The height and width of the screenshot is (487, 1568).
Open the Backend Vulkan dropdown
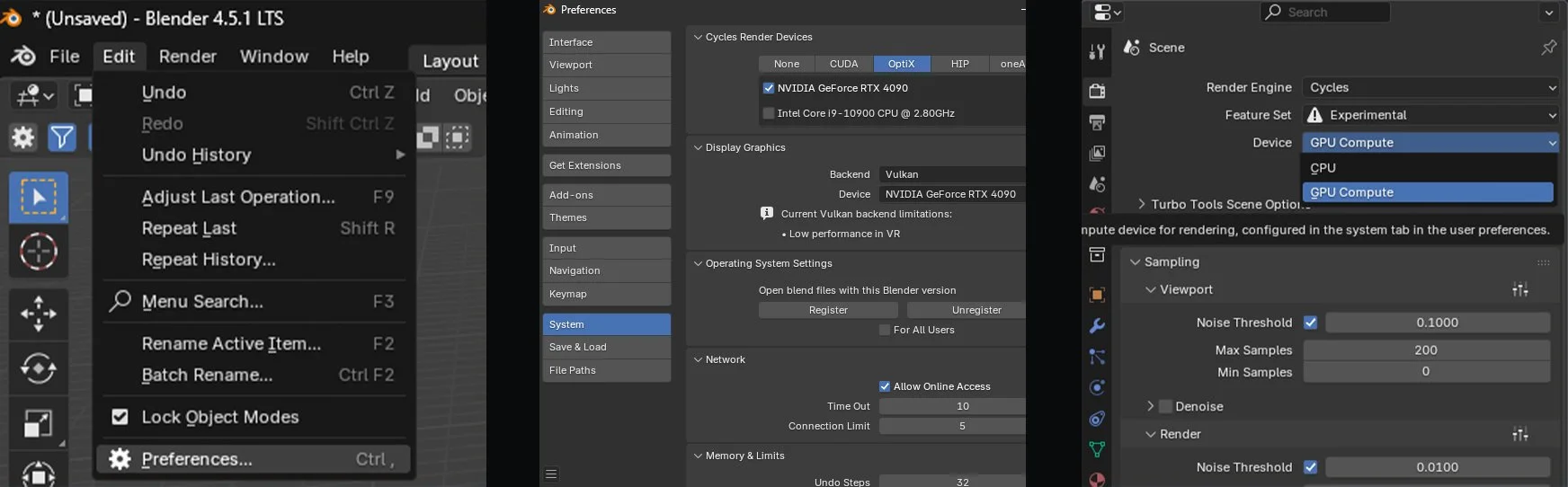pyautogui.click(x=952, y=174)
